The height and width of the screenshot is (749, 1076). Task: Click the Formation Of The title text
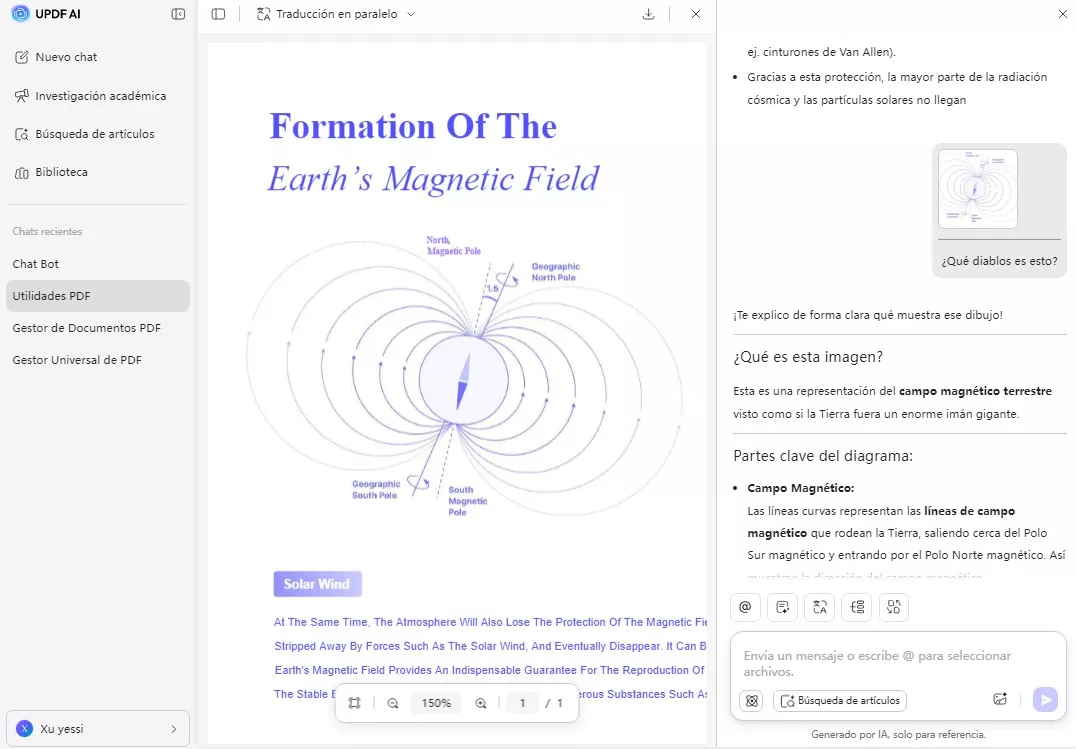pos(413,126)
